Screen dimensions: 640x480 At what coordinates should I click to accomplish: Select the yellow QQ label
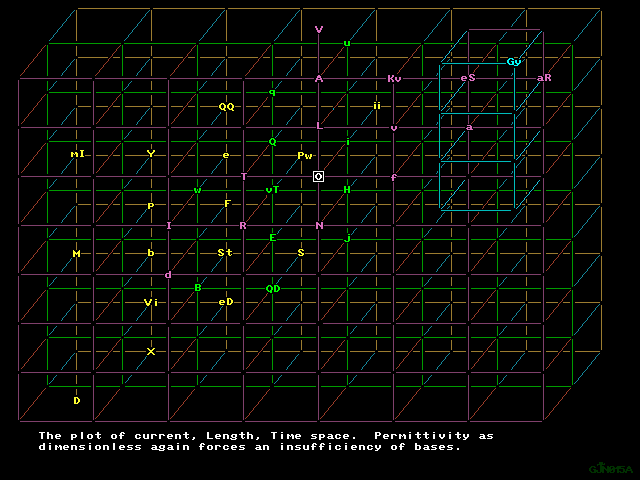click(x=226, y=106)
